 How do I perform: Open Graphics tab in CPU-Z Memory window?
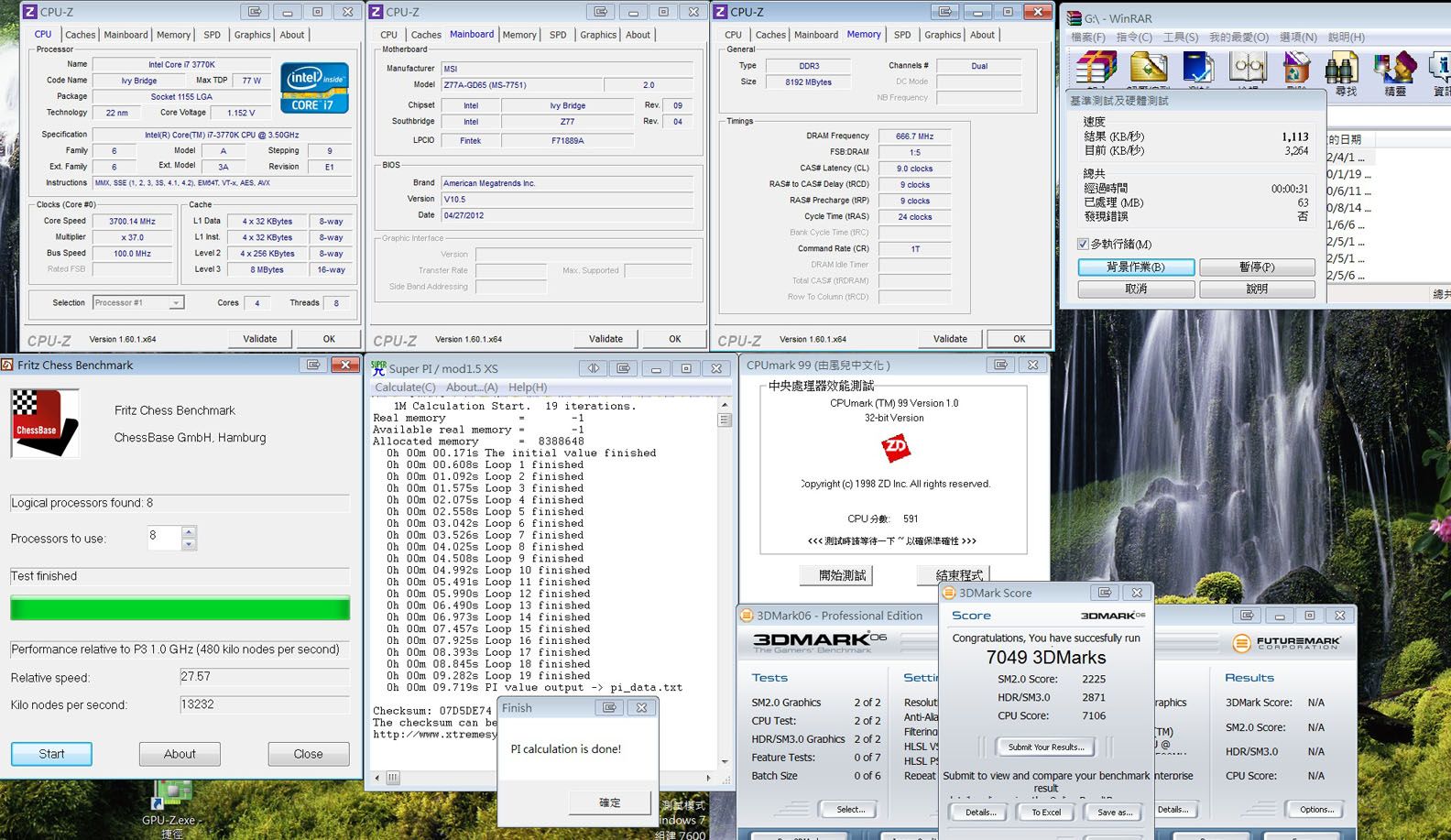tap(943, 35)
